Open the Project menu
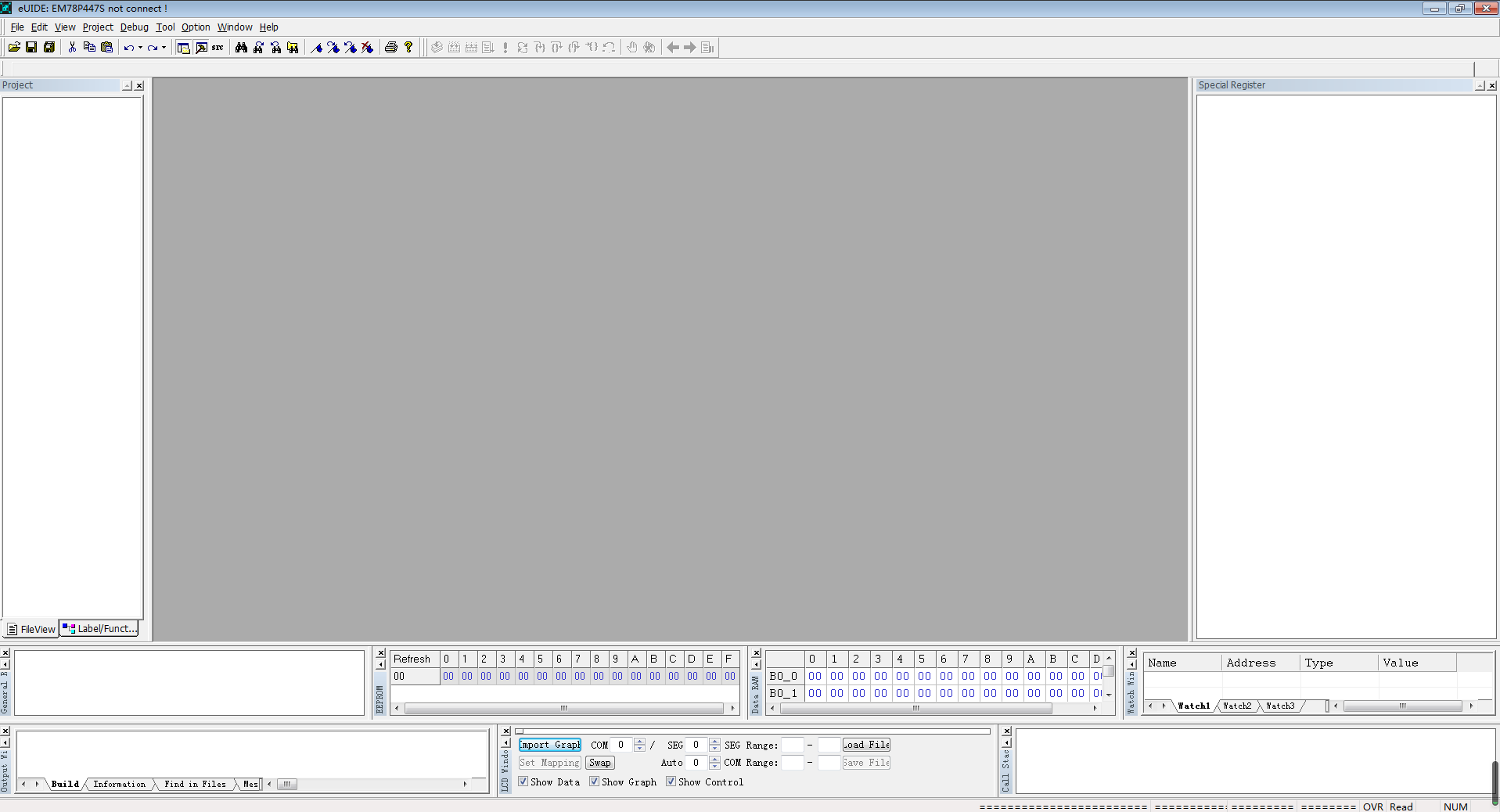1500x812 pixels. click(98, 27)
